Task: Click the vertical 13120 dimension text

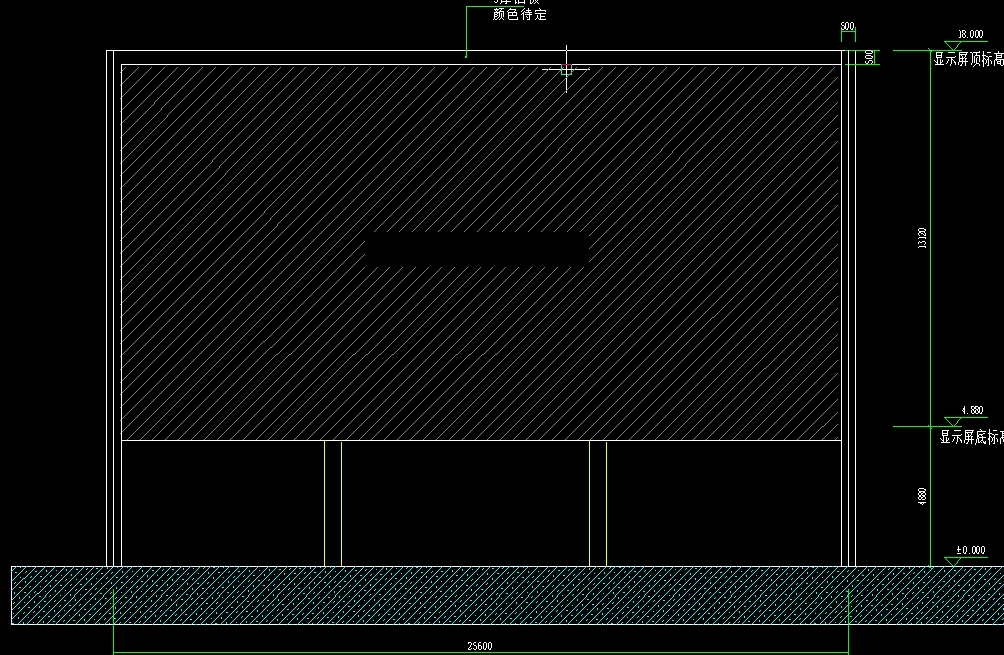Action: coord(922,238)
